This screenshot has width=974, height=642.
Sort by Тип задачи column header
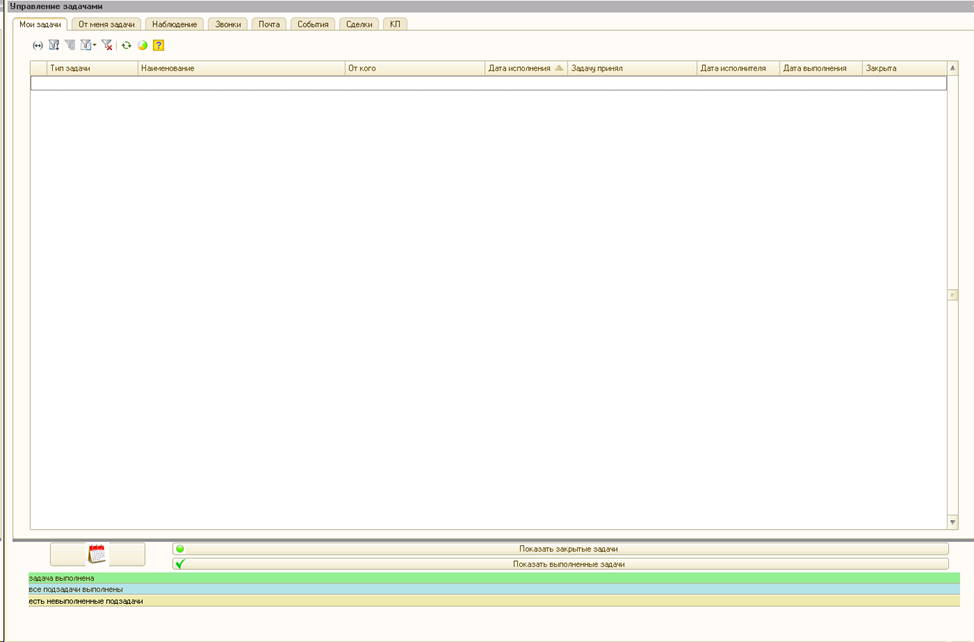pos(92,68)
